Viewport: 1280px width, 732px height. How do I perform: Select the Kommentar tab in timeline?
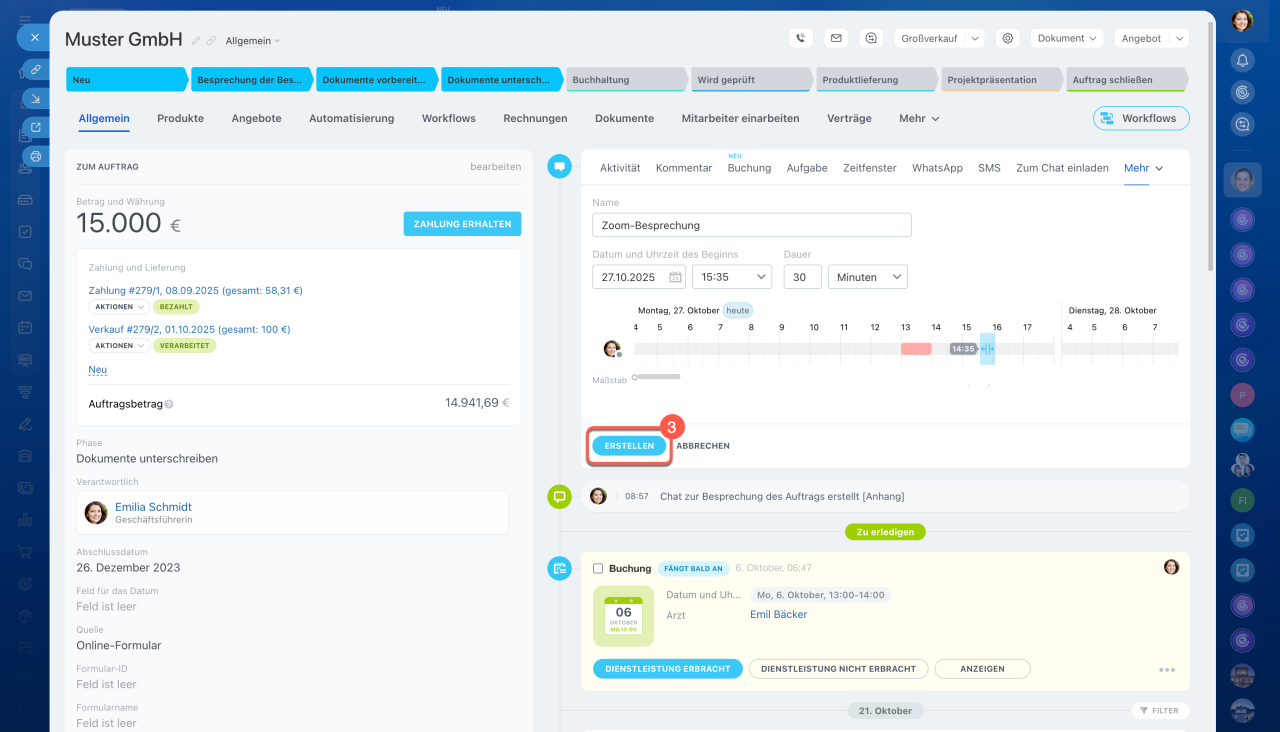684,168
